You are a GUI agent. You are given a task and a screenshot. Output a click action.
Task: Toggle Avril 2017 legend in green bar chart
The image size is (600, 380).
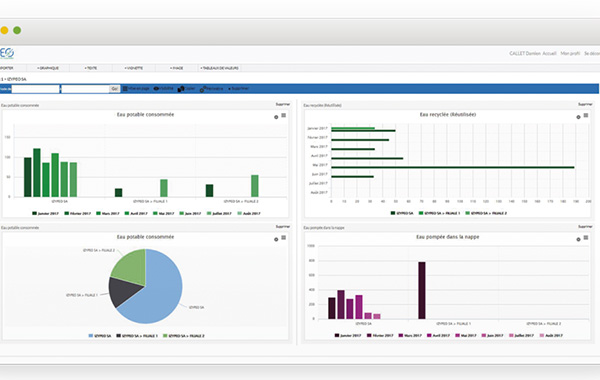(136, 214)
